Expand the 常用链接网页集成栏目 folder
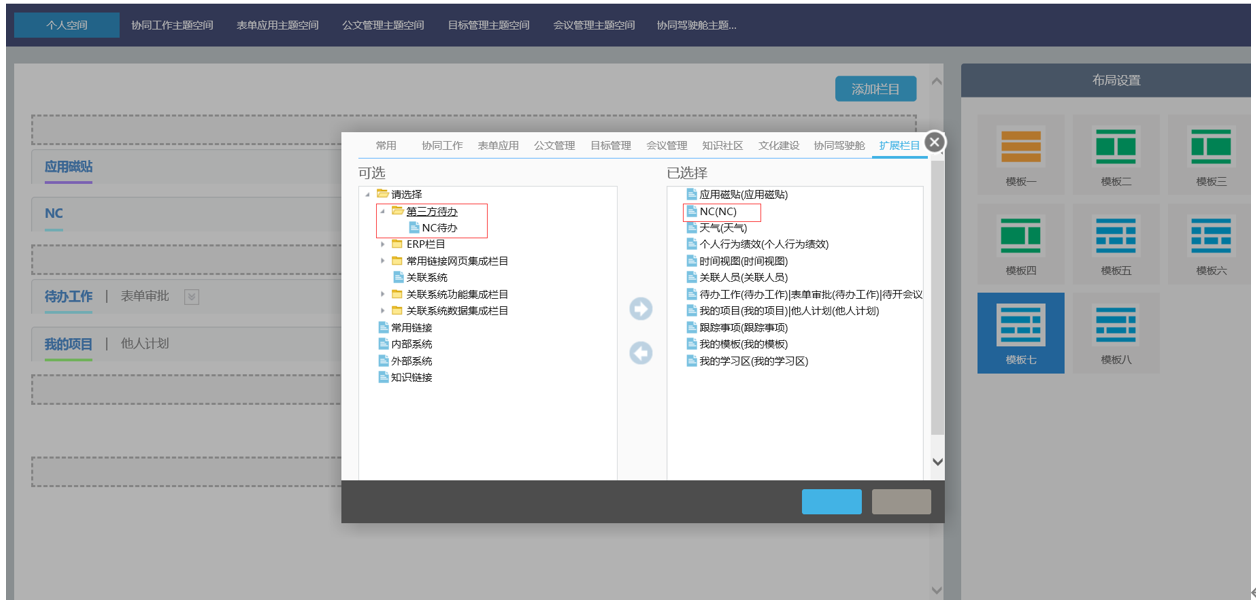1256x613 pixels. coord(382,261)
